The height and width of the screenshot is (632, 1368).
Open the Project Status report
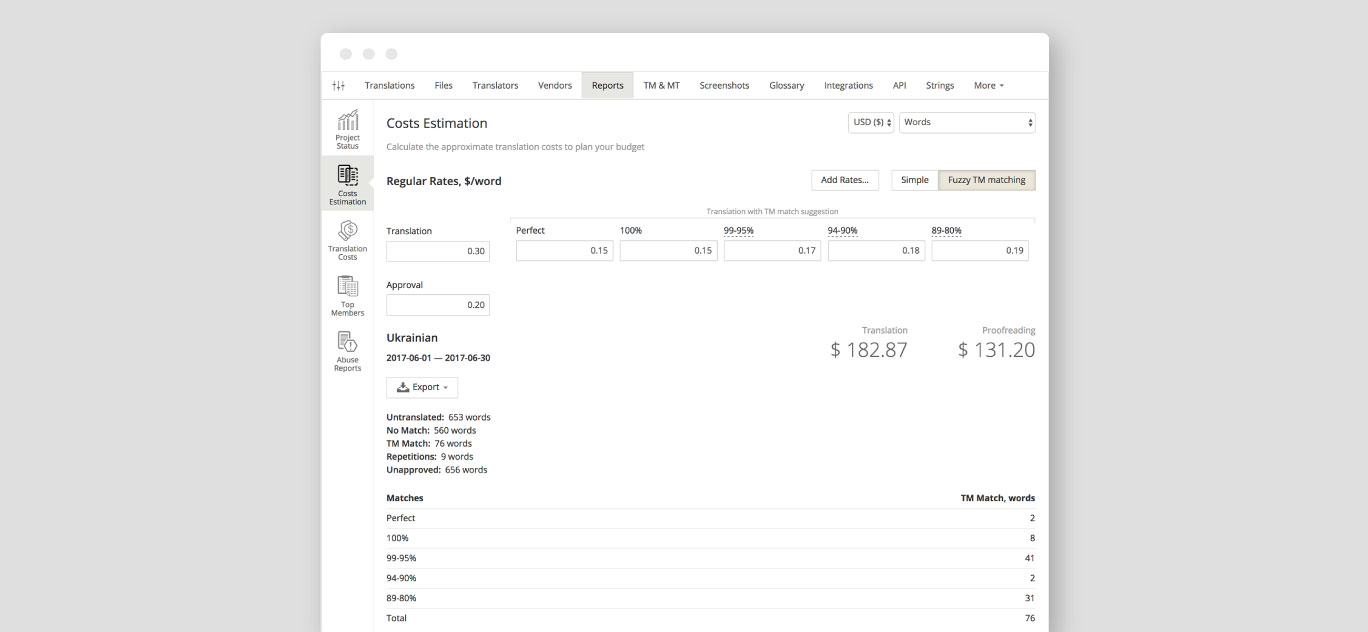347,130
